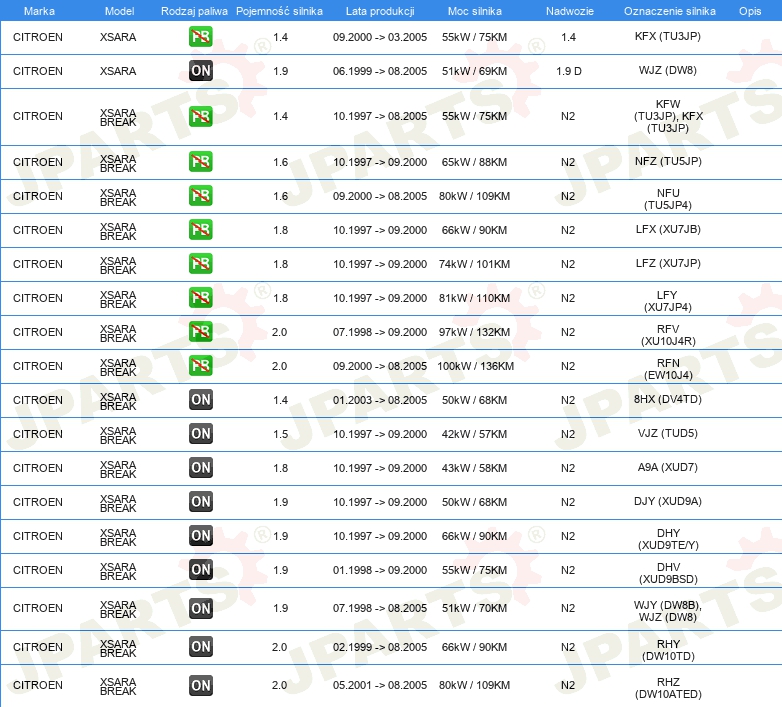Select engine code DJY (XUD9A)

coord(667,501)
